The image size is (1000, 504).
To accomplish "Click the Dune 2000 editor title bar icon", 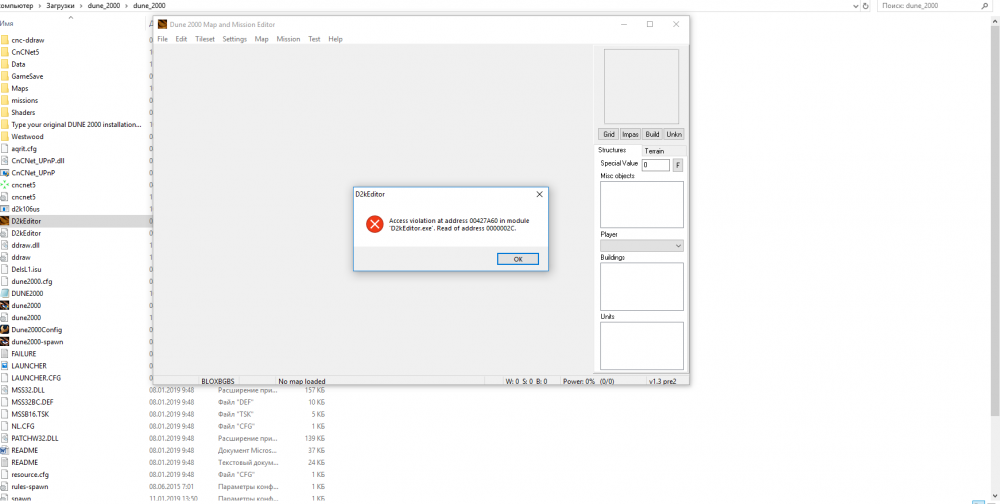I will click(x=162, y=24).
